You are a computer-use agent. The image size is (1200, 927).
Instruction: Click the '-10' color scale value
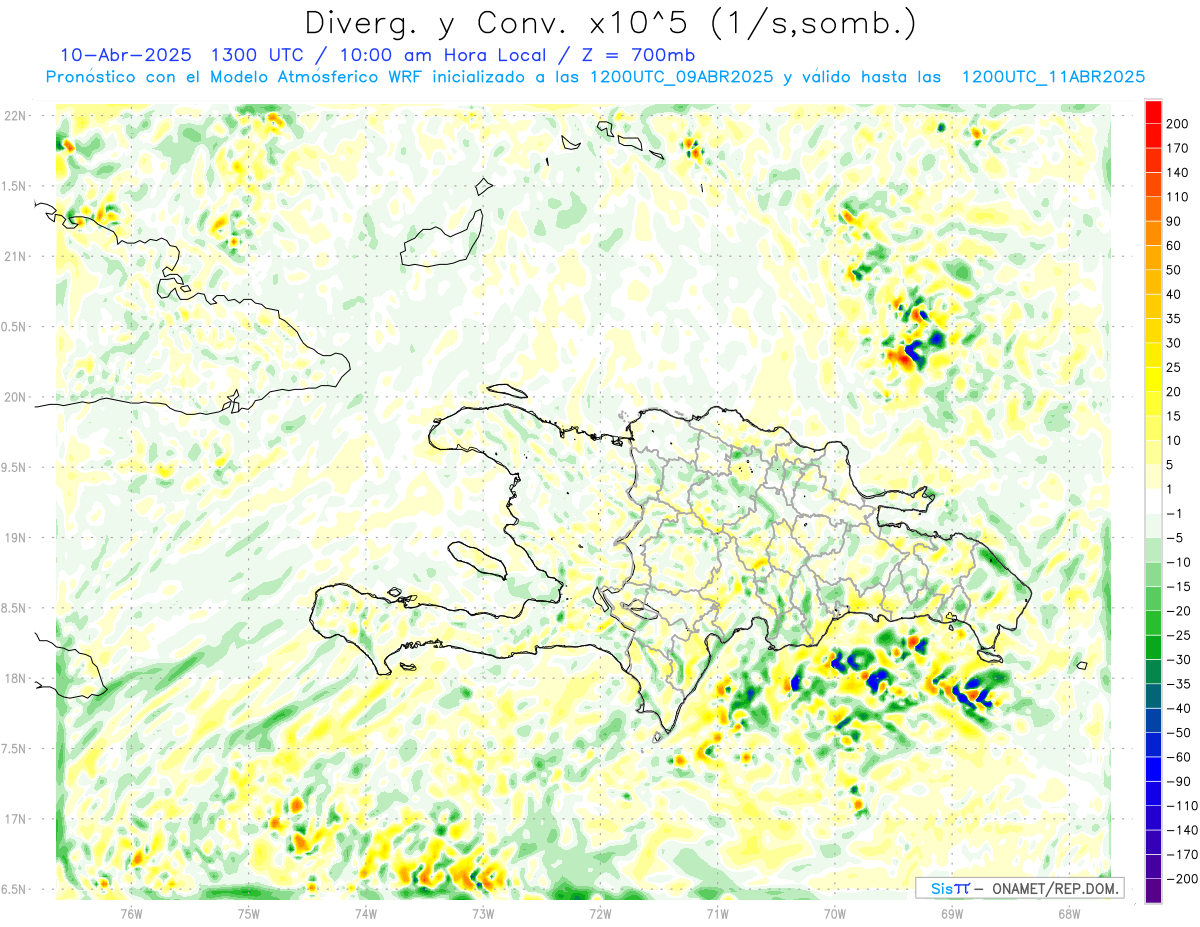pyautogui.click(x=1179, y=562)
